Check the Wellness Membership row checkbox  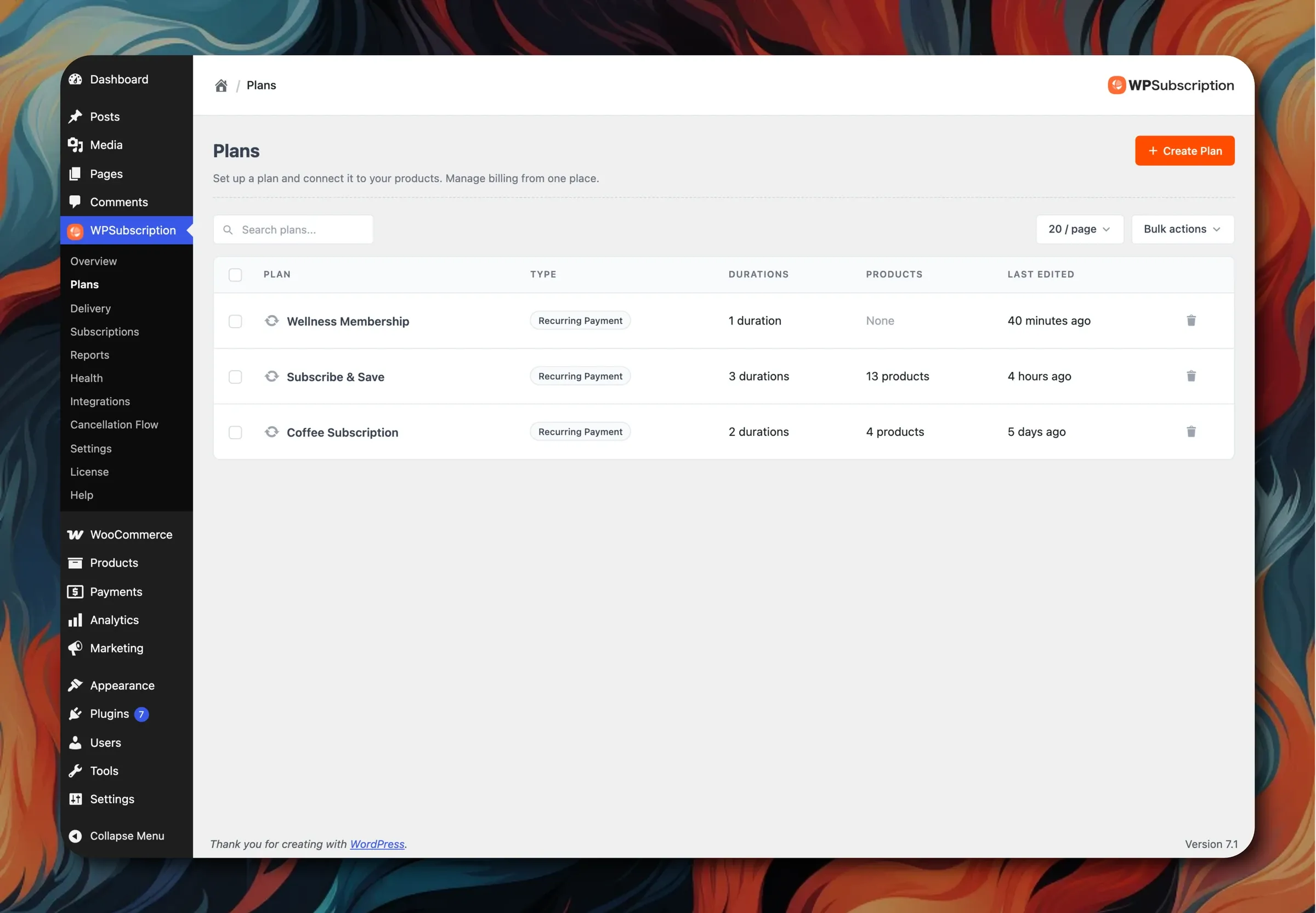235,321
